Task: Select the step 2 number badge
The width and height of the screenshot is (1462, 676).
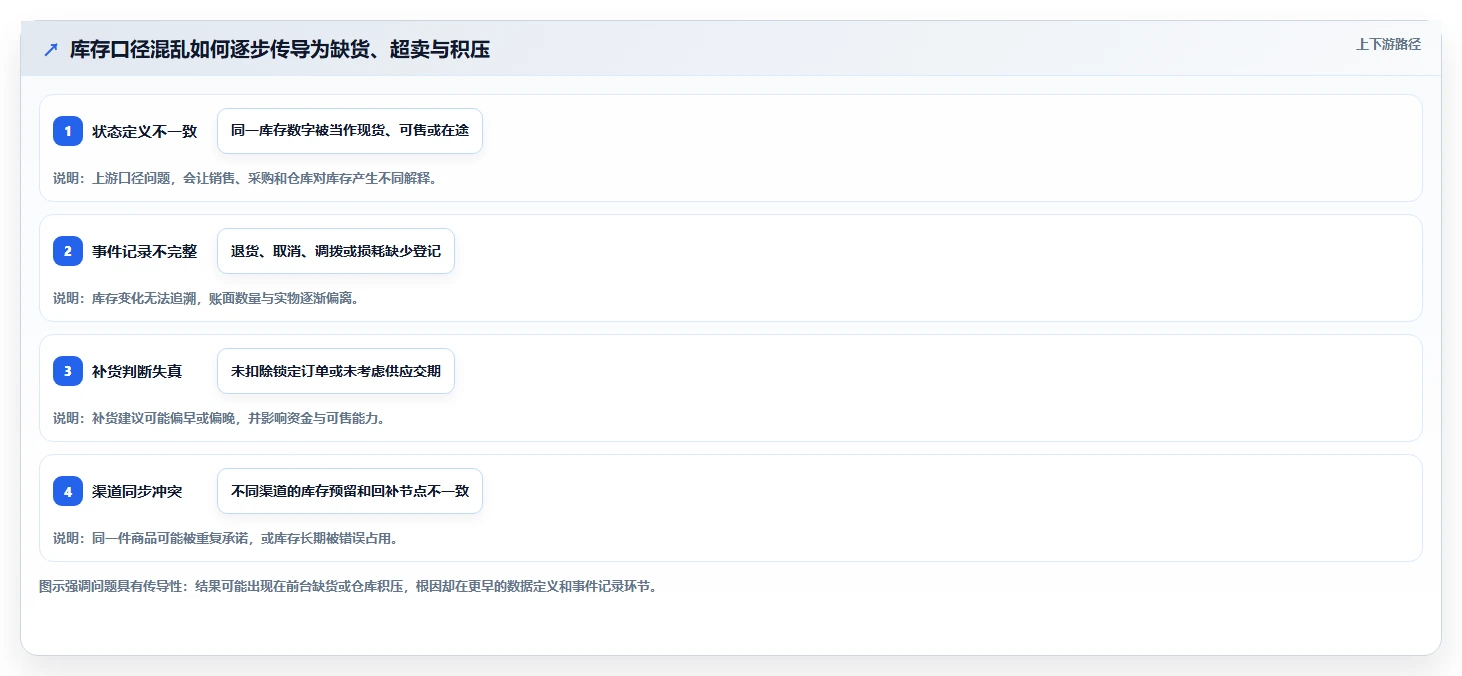Action: [x=68, y=251]
